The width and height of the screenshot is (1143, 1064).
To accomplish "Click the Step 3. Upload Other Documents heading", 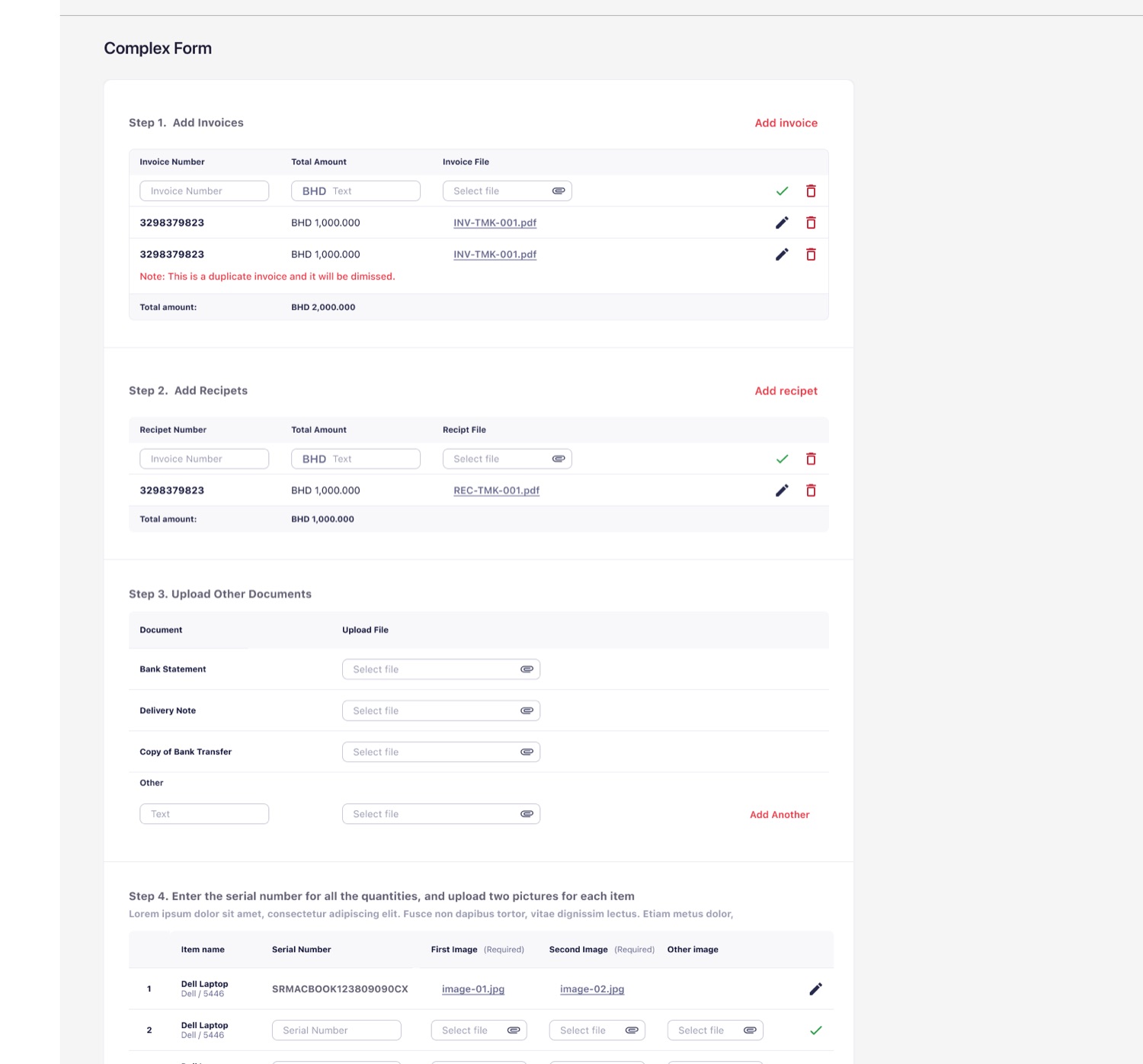I will [220, 594].
